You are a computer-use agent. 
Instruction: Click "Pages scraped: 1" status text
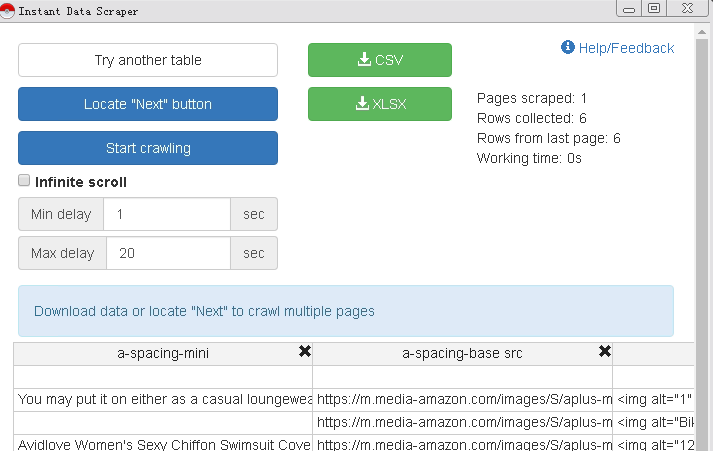click(532, 98)
